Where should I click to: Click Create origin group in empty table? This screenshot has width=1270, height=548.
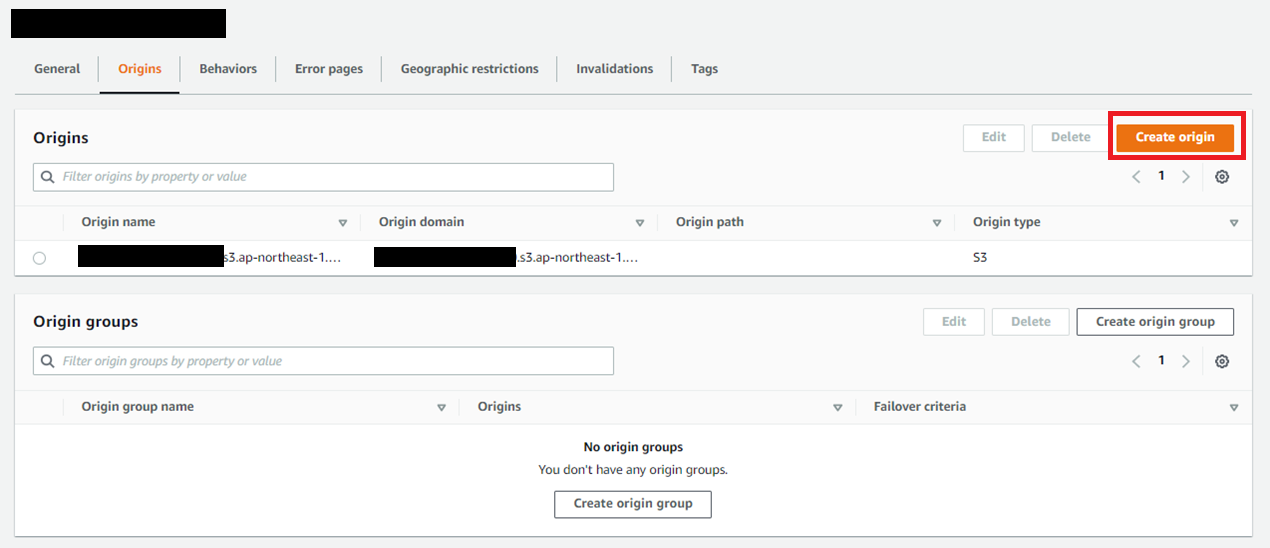tap(632, 504)
